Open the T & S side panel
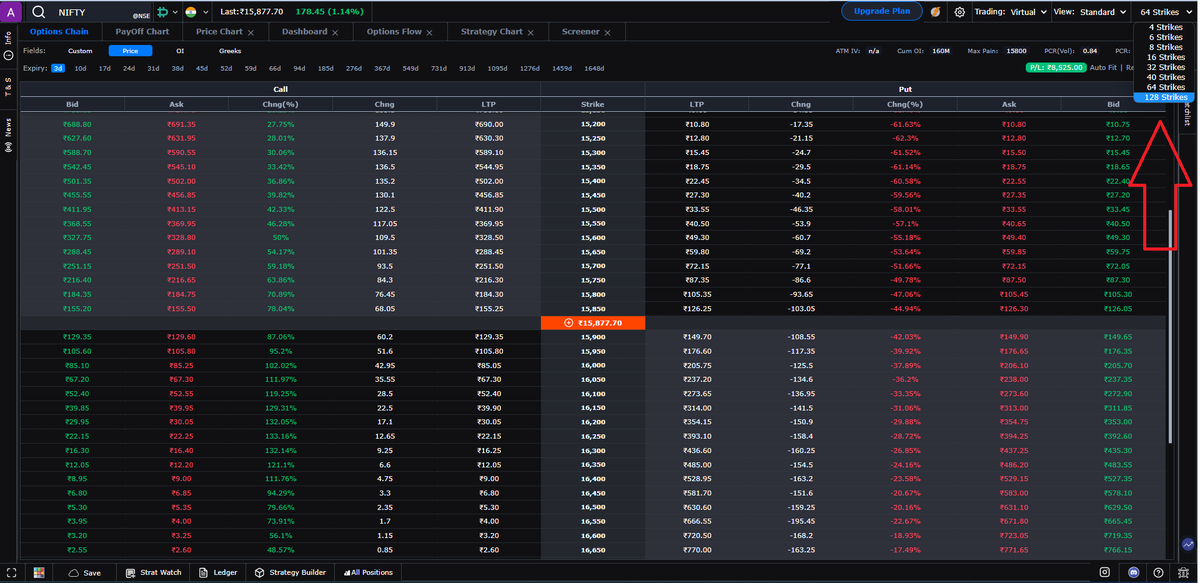1200x583 pixels. point(9,87)
